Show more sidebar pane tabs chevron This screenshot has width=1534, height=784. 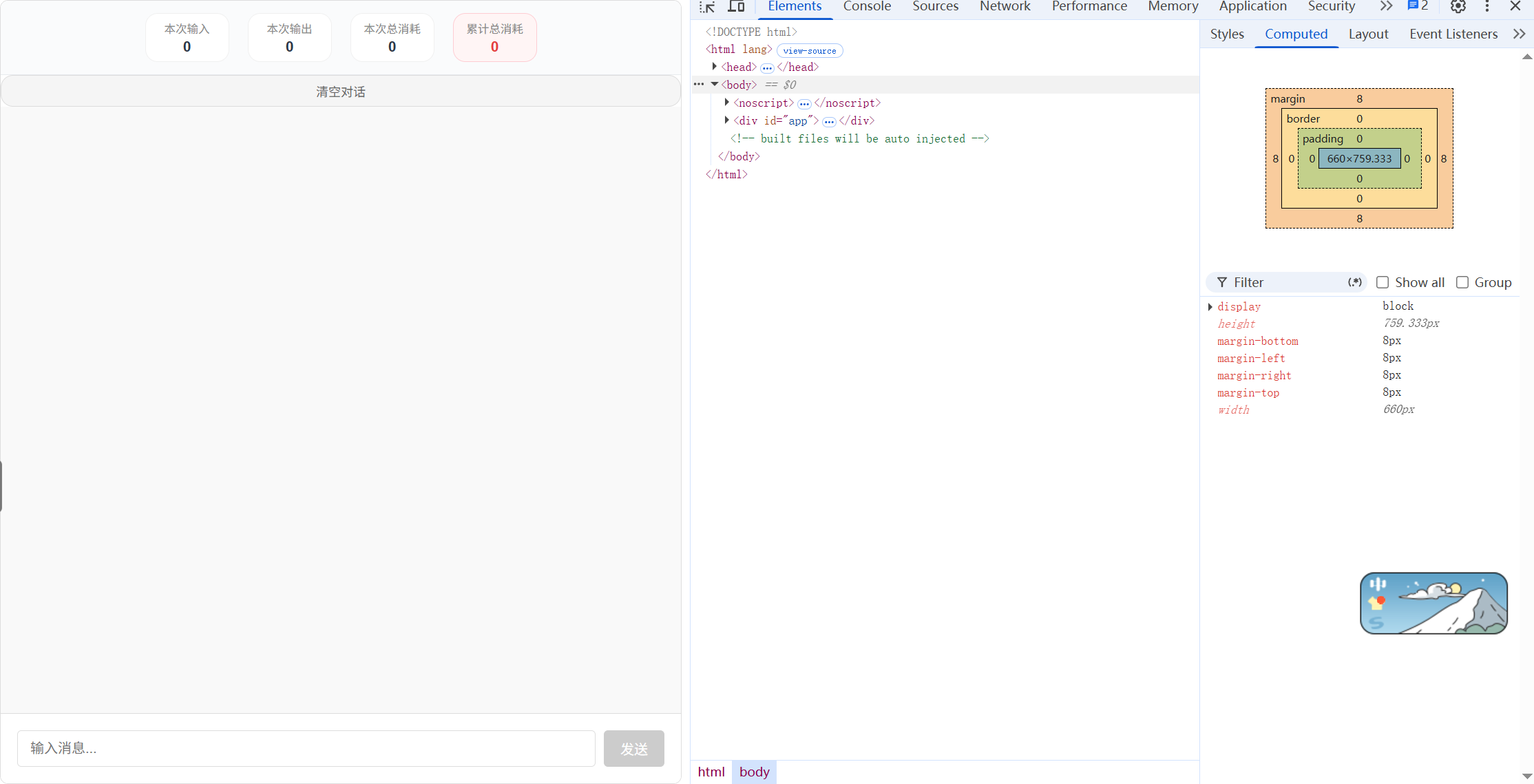(x=1519, y=34)
